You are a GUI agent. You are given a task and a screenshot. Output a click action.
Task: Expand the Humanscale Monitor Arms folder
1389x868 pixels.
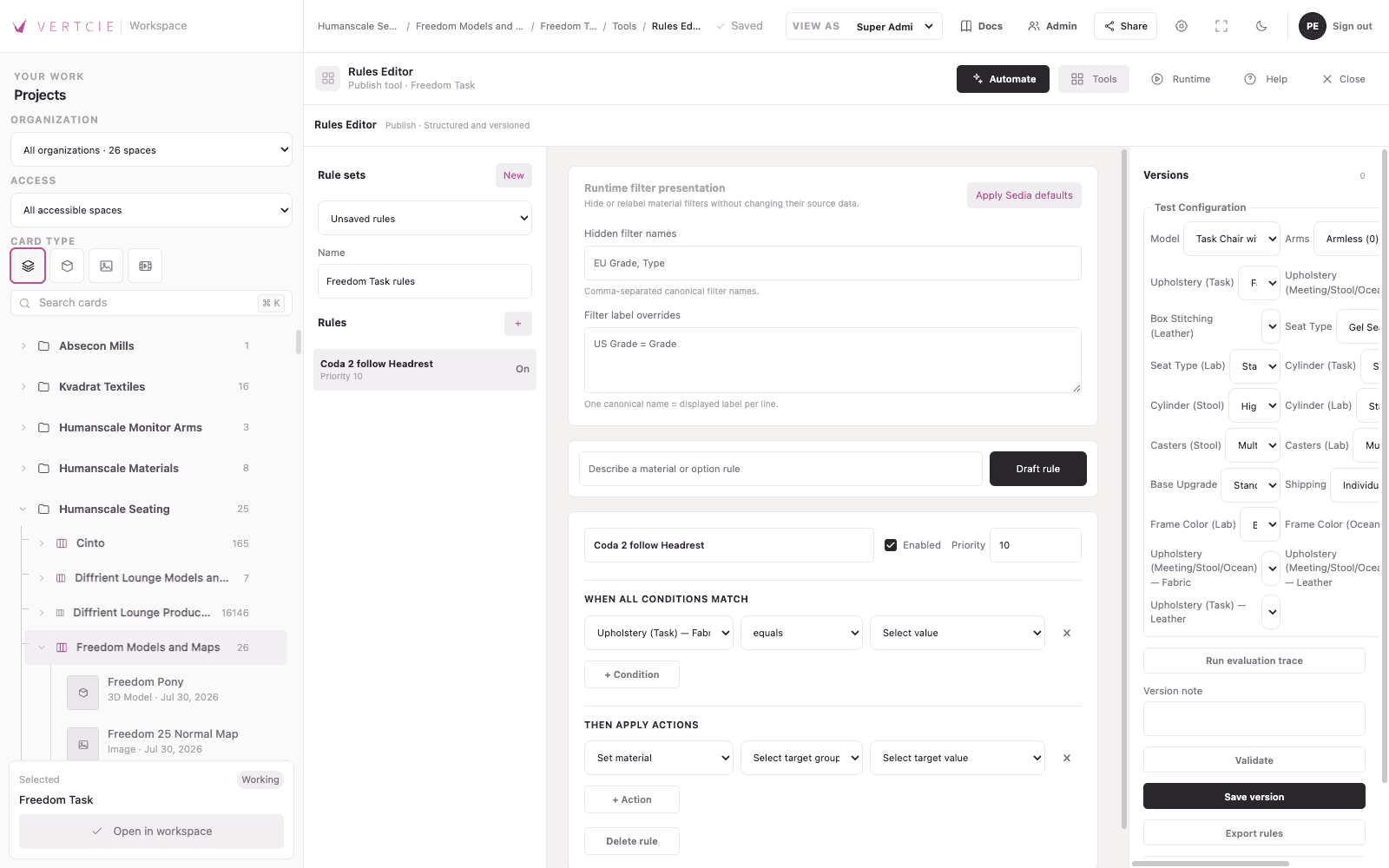point(23,427)
